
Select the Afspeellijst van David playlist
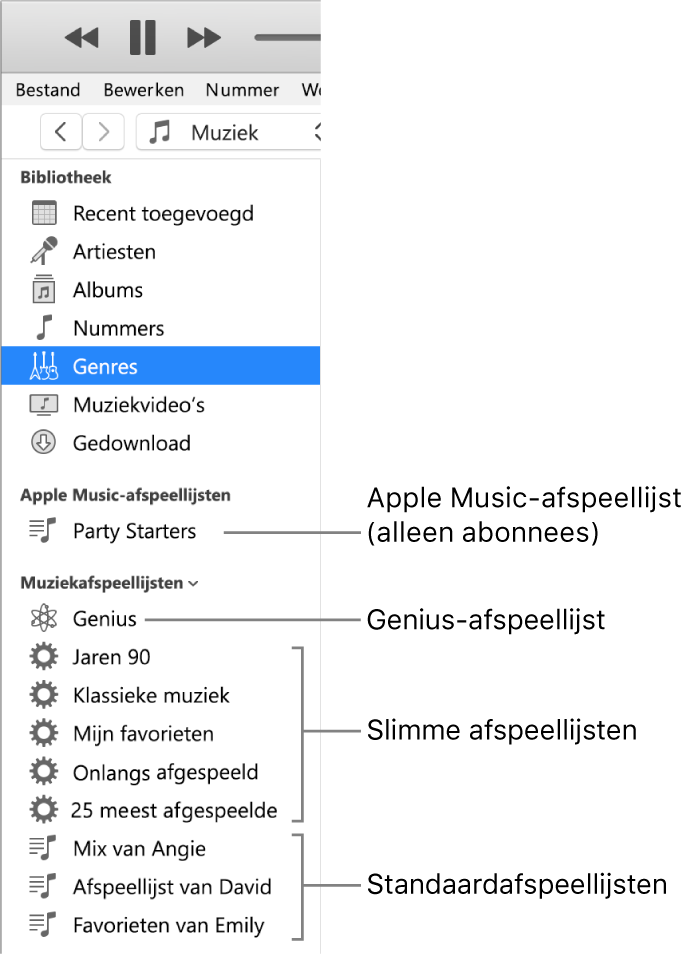click(x=170, y=886)
